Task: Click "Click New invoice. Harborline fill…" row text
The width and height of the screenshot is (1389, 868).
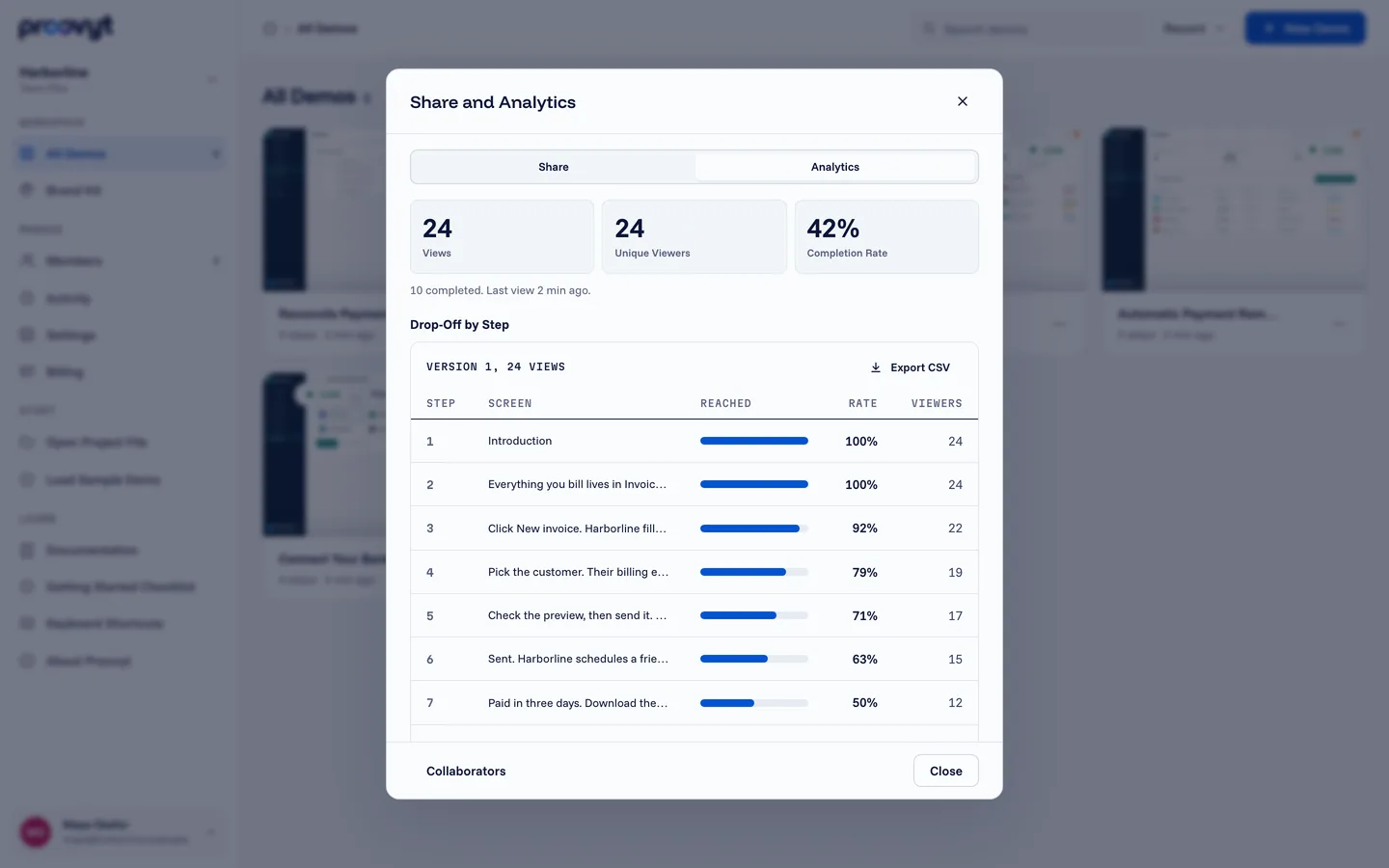Action: (x=577, y=529)
